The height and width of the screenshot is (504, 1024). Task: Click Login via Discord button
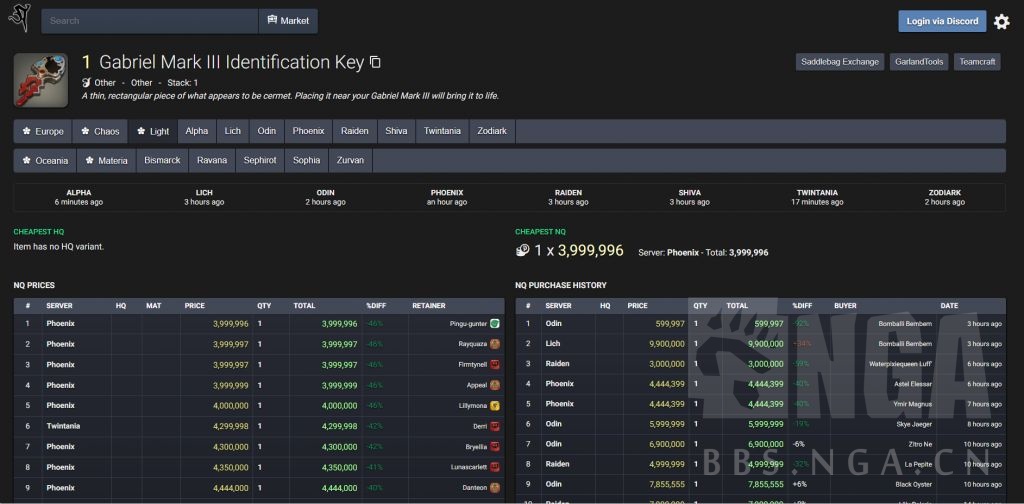941,21
